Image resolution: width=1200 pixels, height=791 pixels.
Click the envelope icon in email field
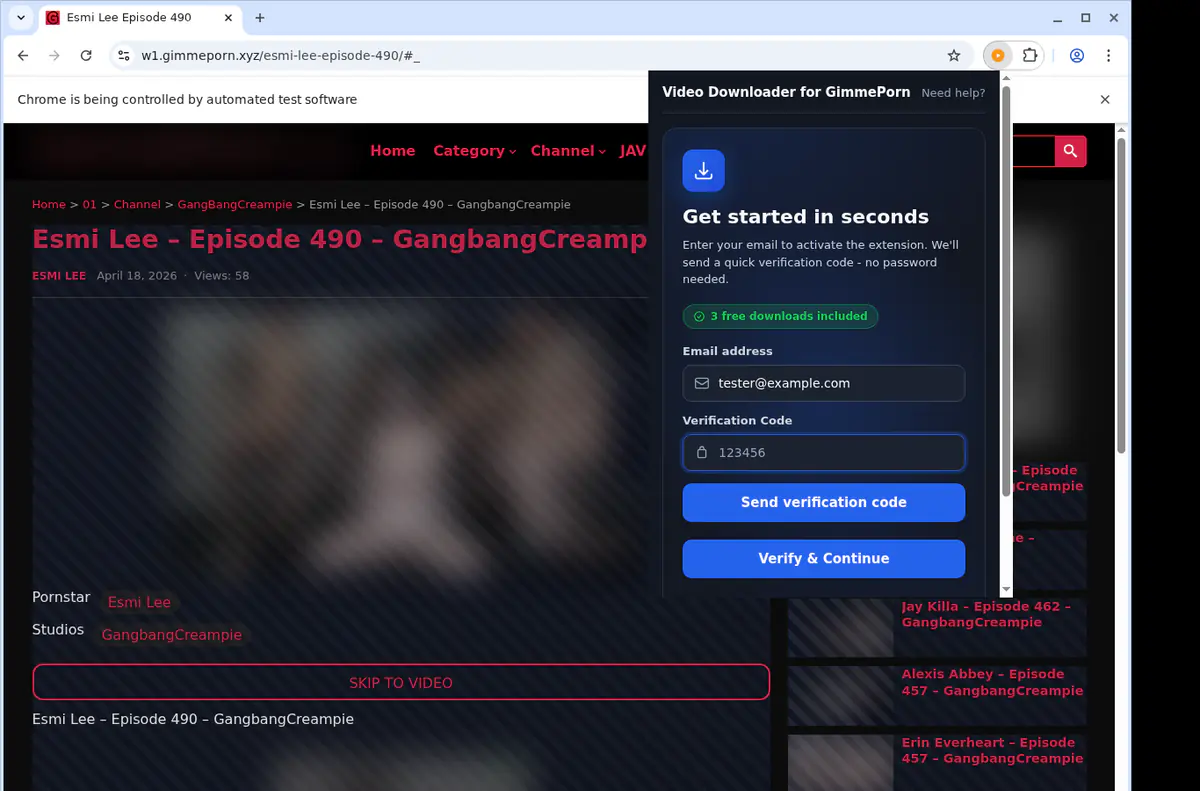[x=702, y=383]
